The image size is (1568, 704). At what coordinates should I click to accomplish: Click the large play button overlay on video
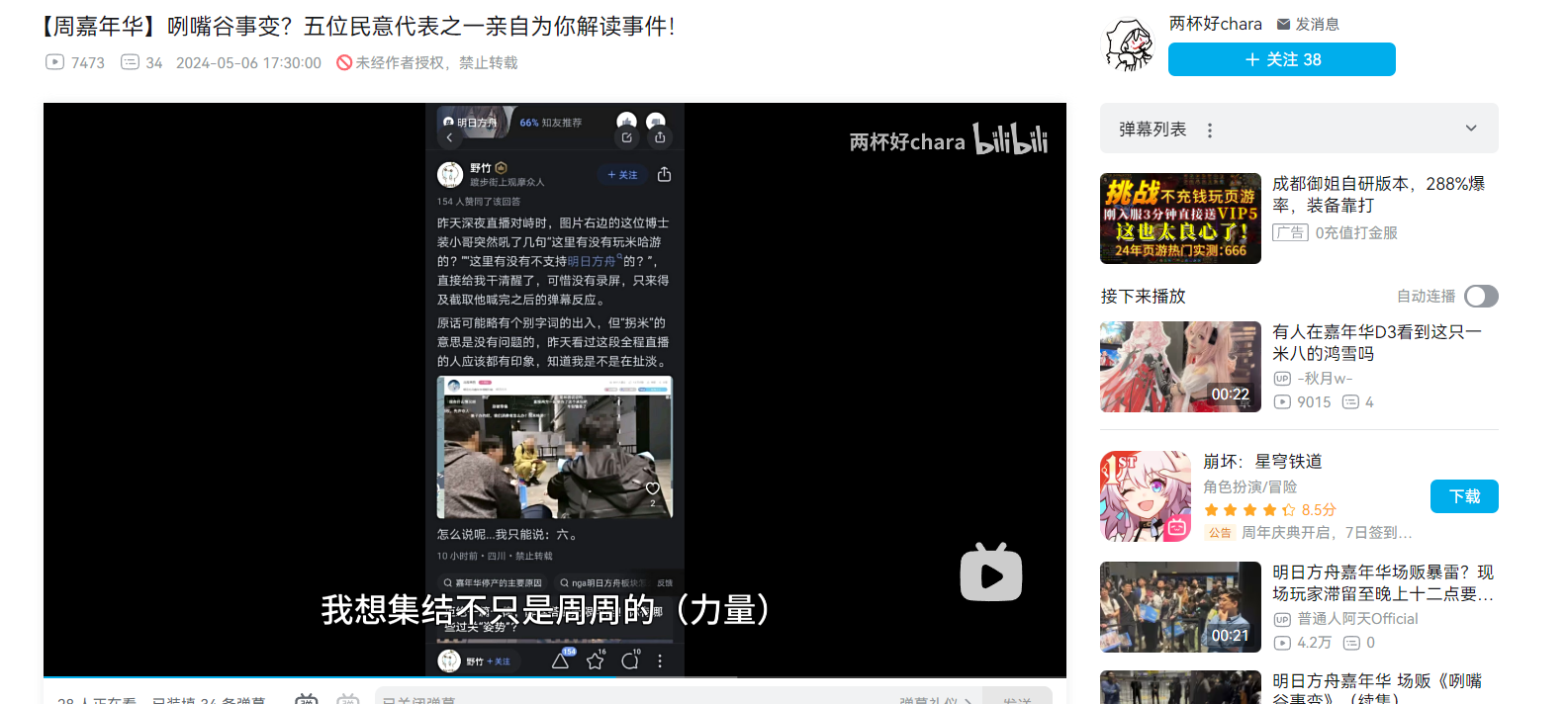pos(991,572)
